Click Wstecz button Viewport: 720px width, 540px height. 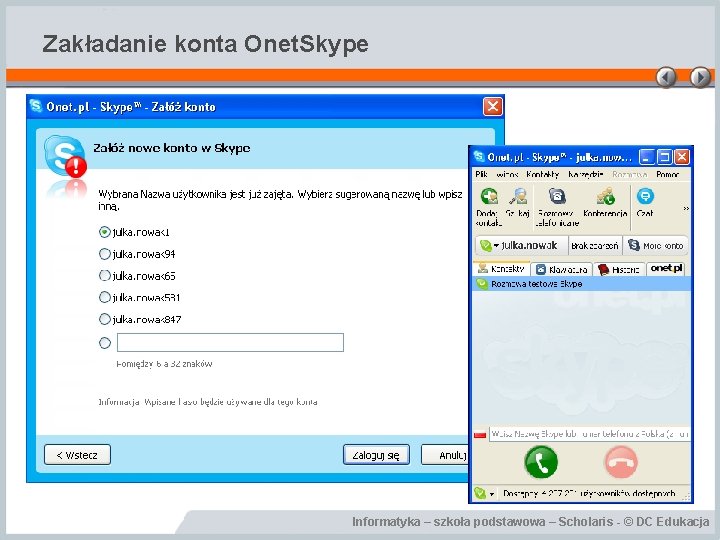[77, 455]
